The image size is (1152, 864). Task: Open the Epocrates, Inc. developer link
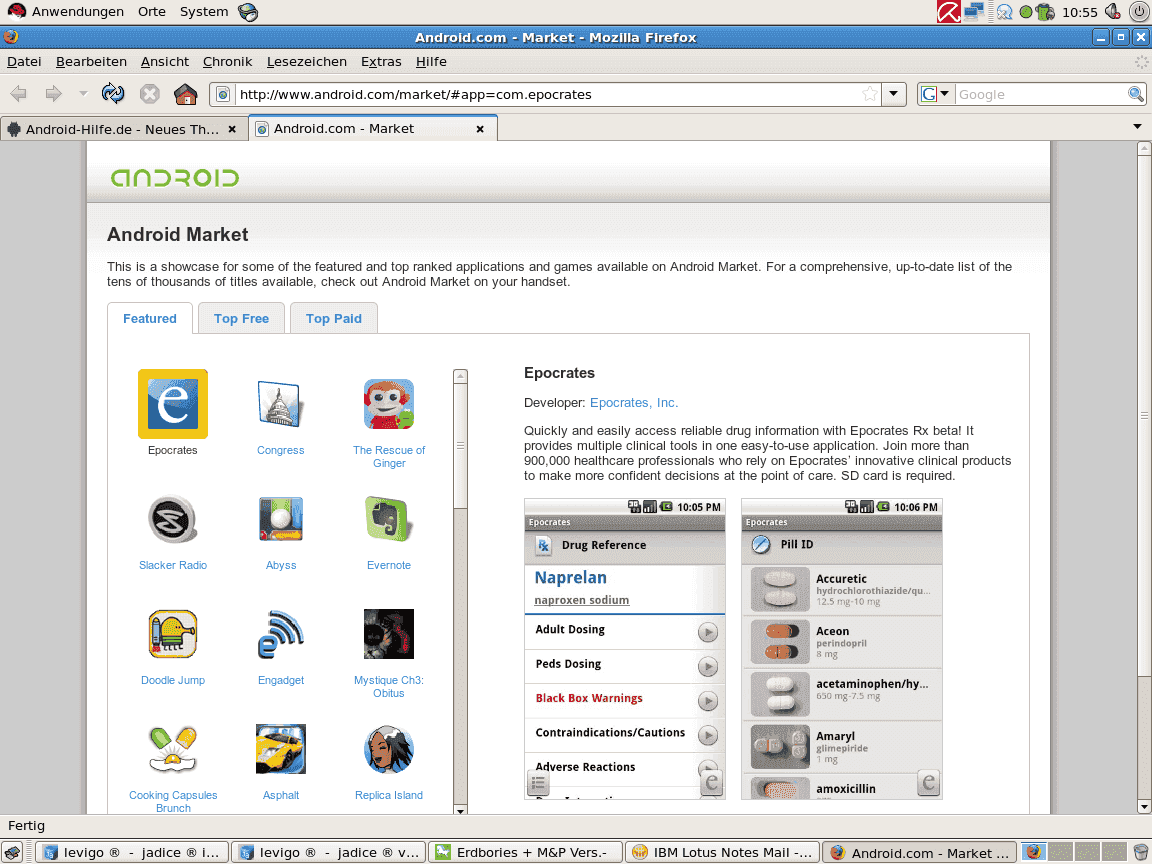[x=634, y=403]
